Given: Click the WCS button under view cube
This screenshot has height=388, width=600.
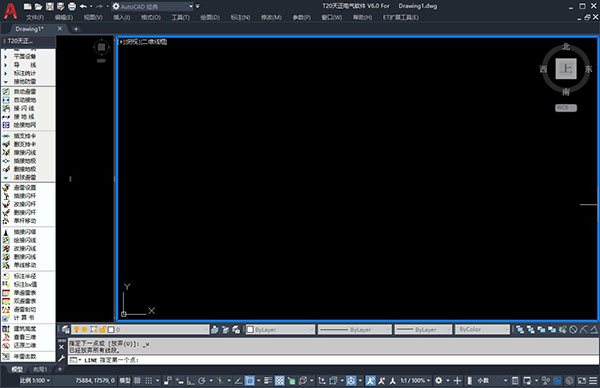Looking at the screenshot, I should [566, 108].
